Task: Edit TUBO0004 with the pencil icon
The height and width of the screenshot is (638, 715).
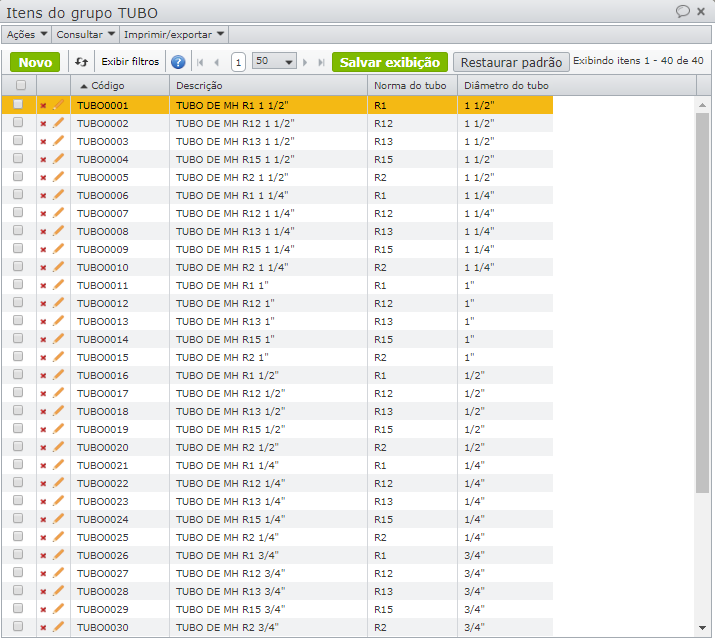Action: point(58,159)
